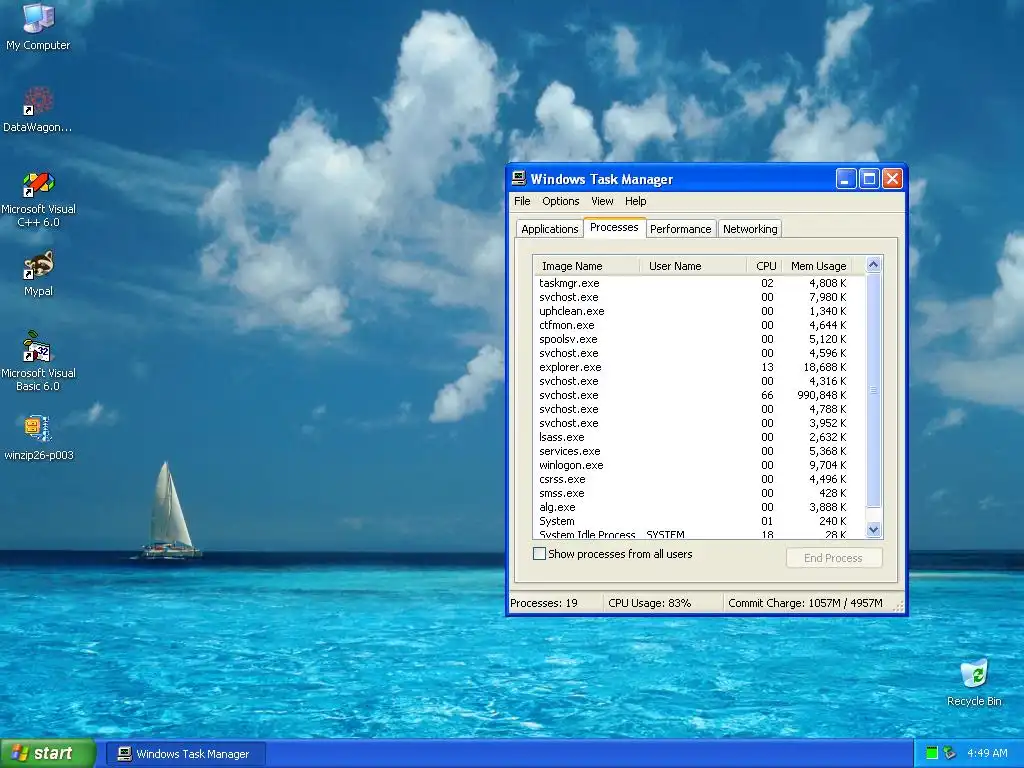Select the lsass.exe process
This screenshot has height=768, width=1024.
coord(699,437)
